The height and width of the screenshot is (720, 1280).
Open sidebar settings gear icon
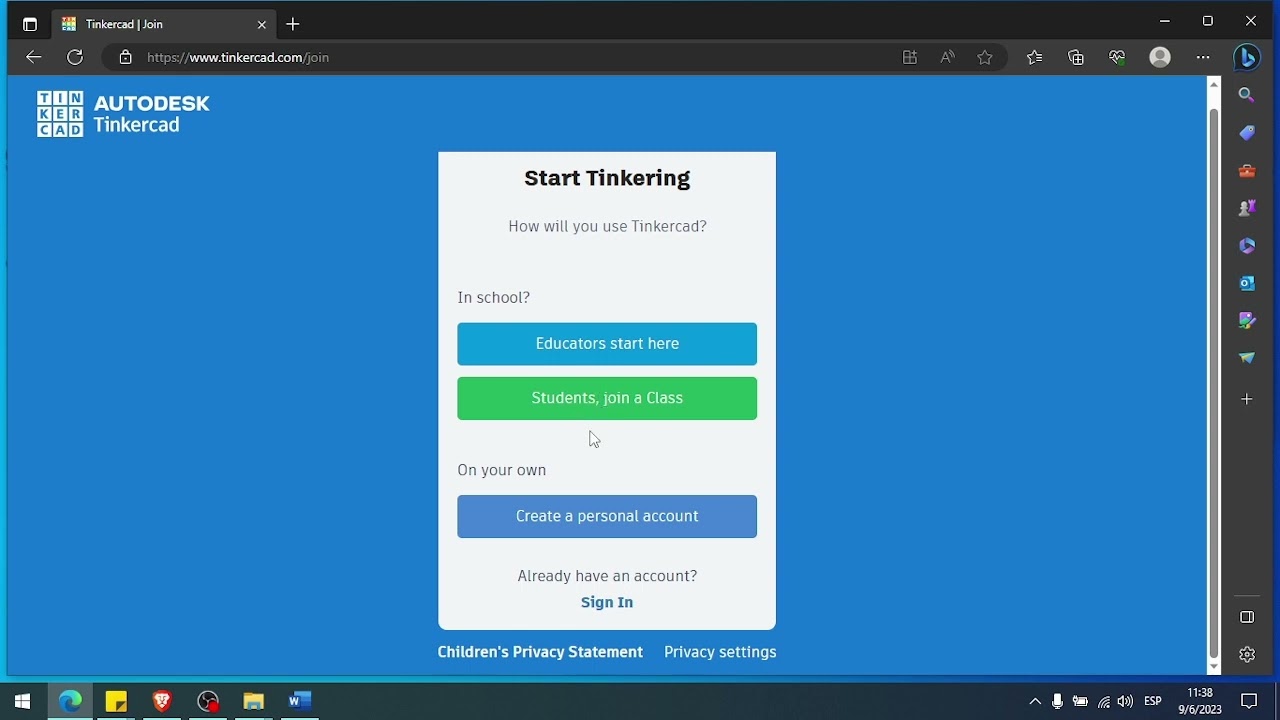tap(1247, 654)
